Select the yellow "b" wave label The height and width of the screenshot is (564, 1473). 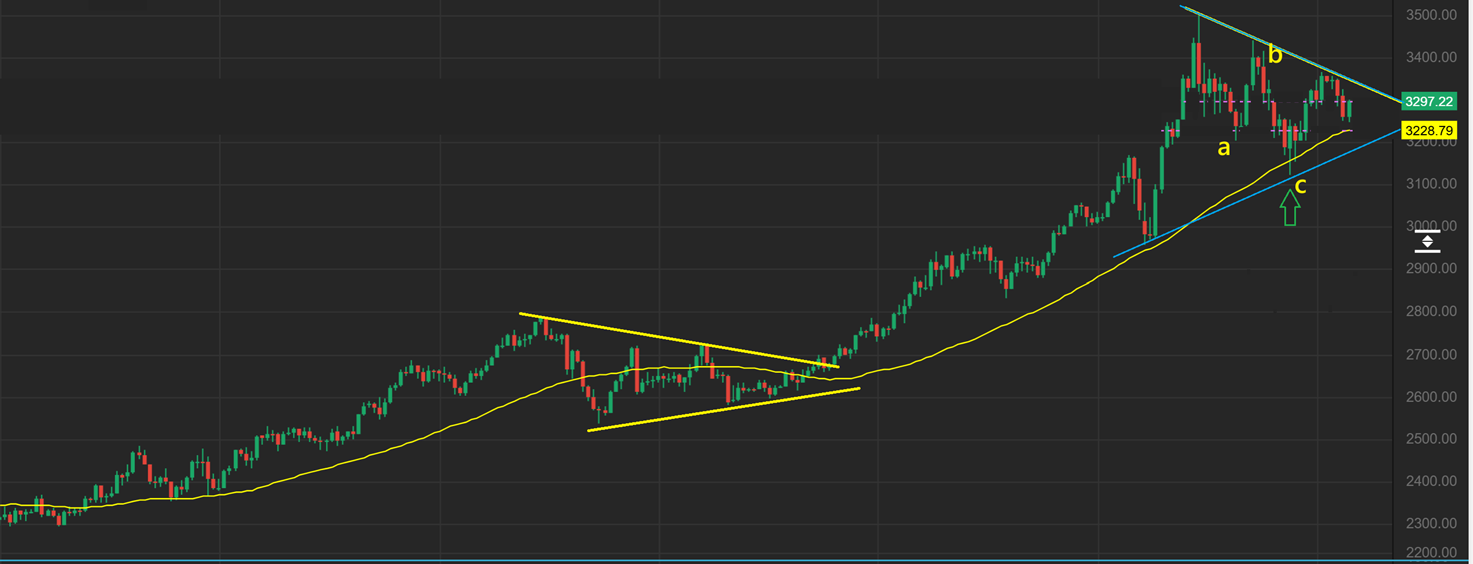point(1274,55)
